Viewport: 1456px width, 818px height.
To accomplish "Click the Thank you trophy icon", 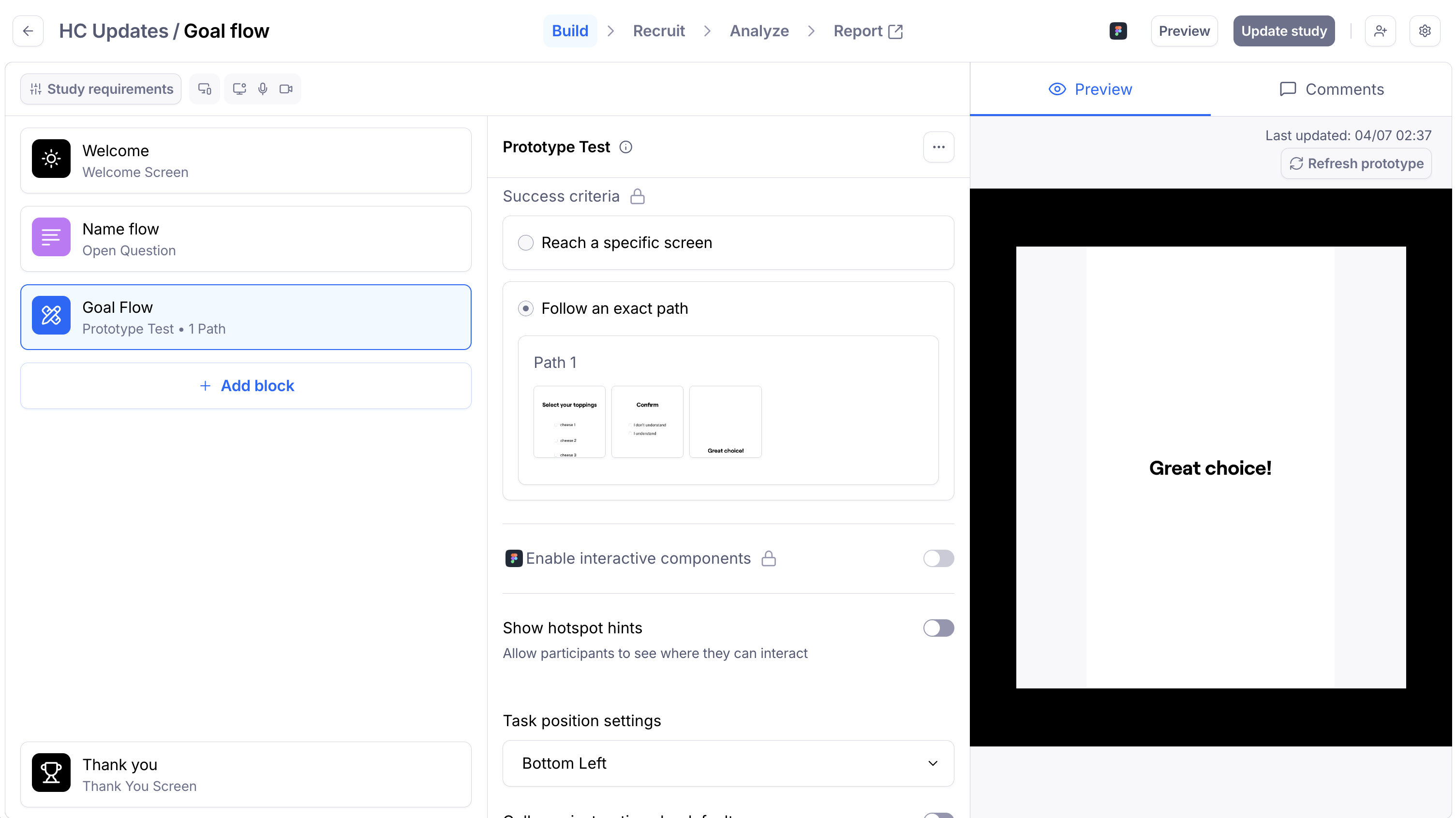I will [x=51, y=773].
